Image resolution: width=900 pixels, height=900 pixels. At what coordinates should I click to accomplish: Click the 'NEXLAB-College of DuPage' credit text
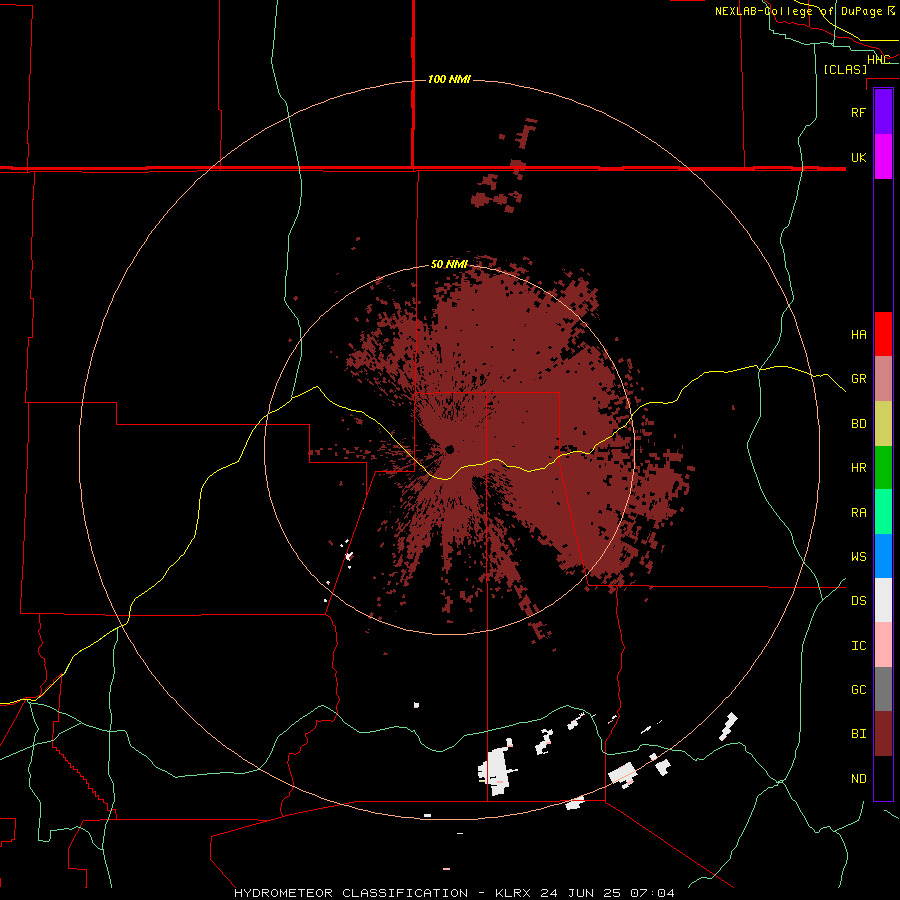coord(798,11)
